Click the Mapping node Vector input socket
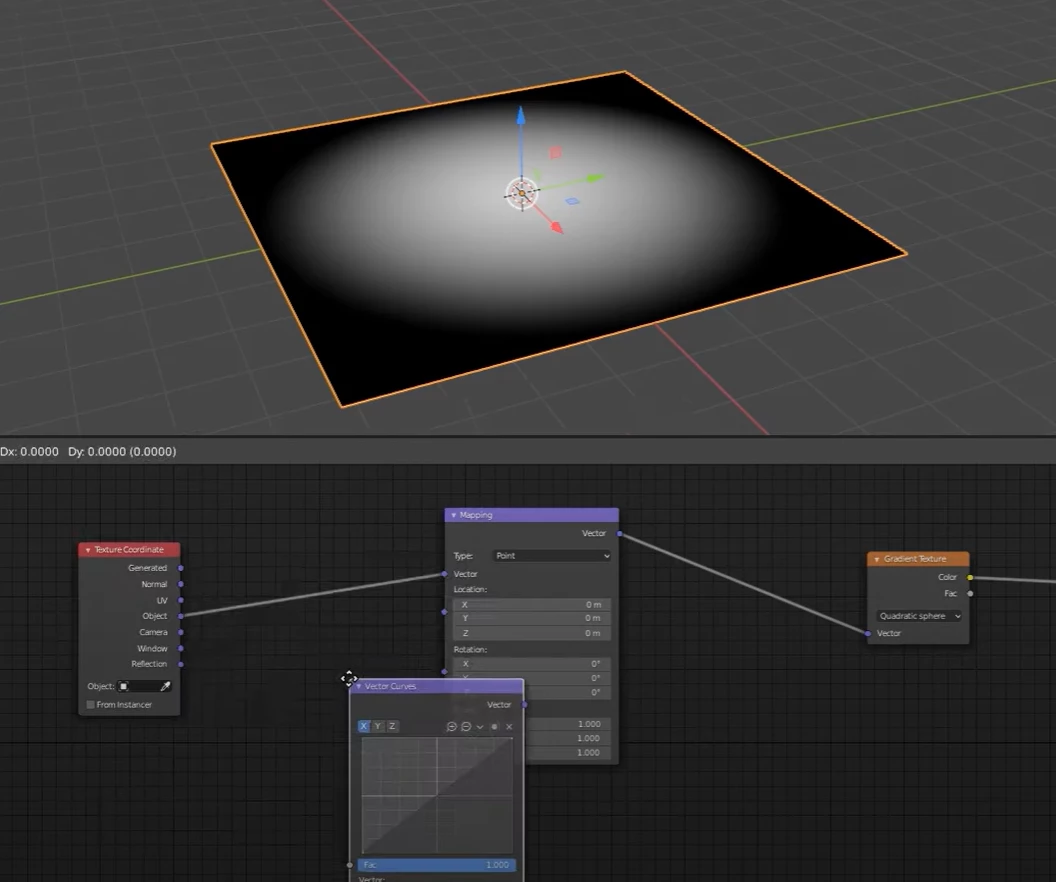The width and height of the screenshot is (1056, 882). [444, 574]
